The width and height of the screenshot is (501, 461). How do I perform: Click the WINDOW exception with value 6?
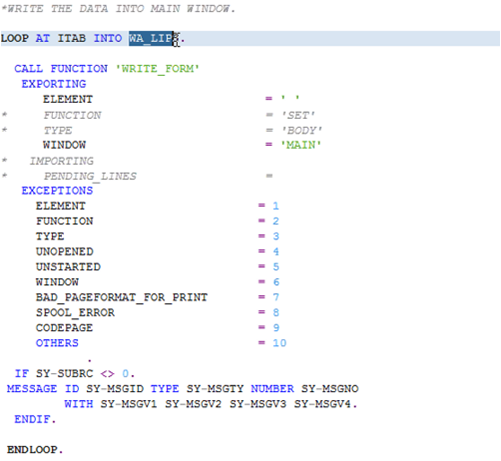57,282
